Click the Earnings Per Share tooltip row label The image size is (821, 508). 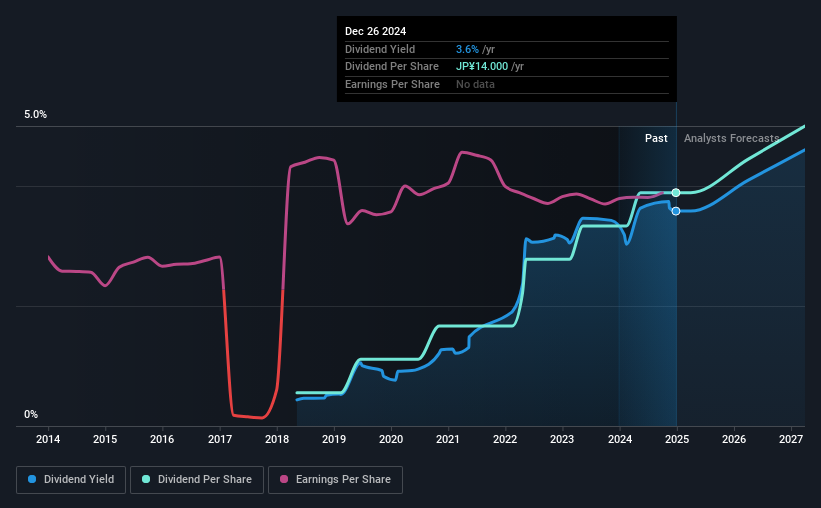392,84
